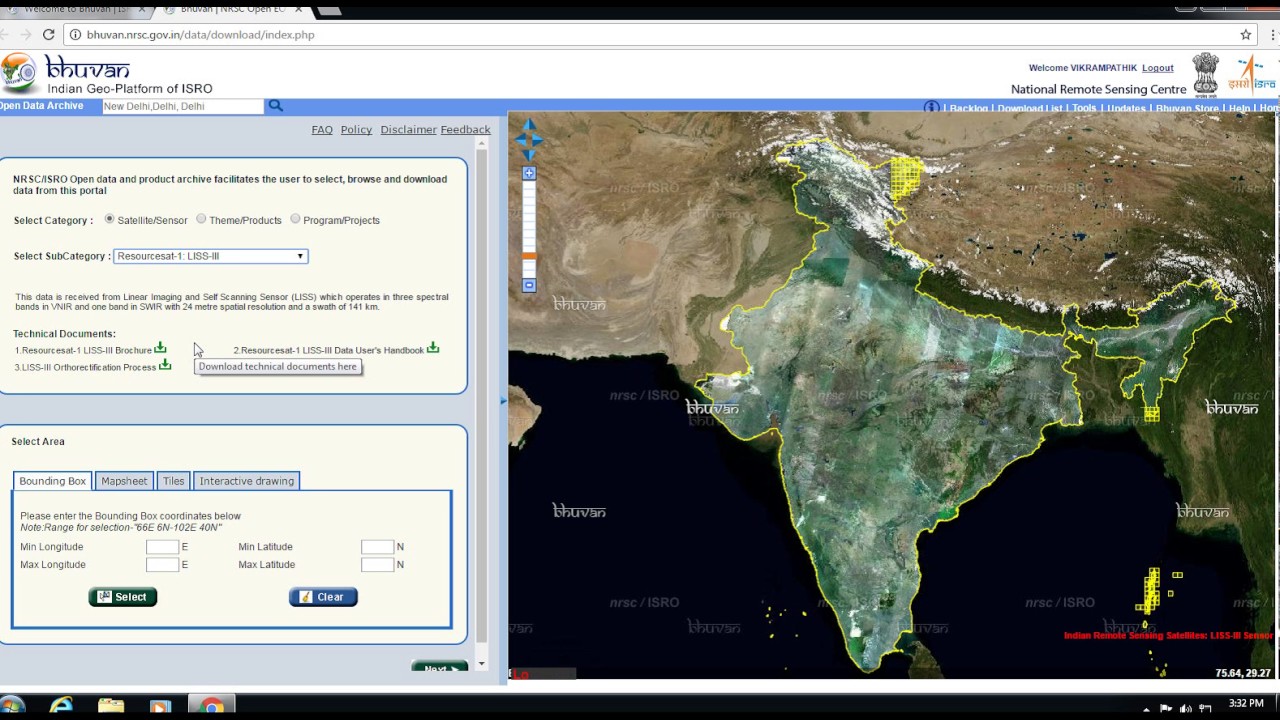Download the LISS-III Data User's Handbook
The width and height of the screenshot is (1280, 720).
coord(433,348)
